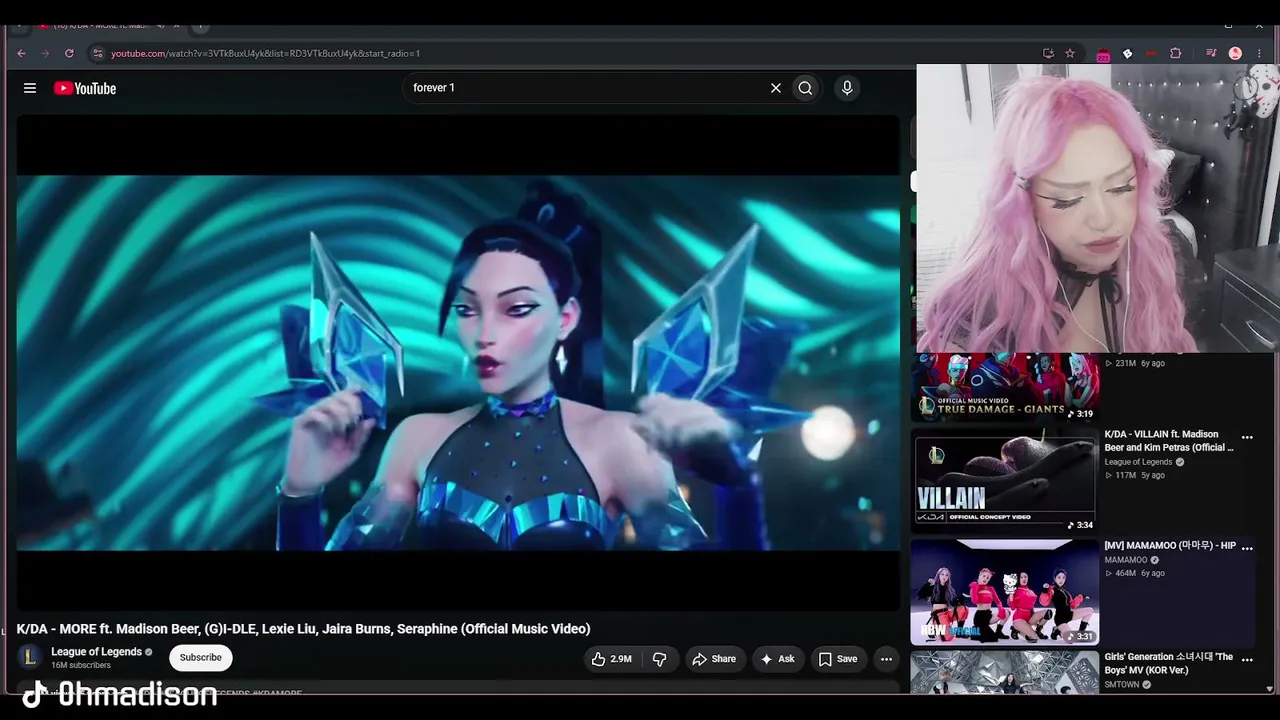Image resolution: width=1280 pixels, height=720 pixels.
Task: Select the youtube.com address bar URL
Action: 265,53
